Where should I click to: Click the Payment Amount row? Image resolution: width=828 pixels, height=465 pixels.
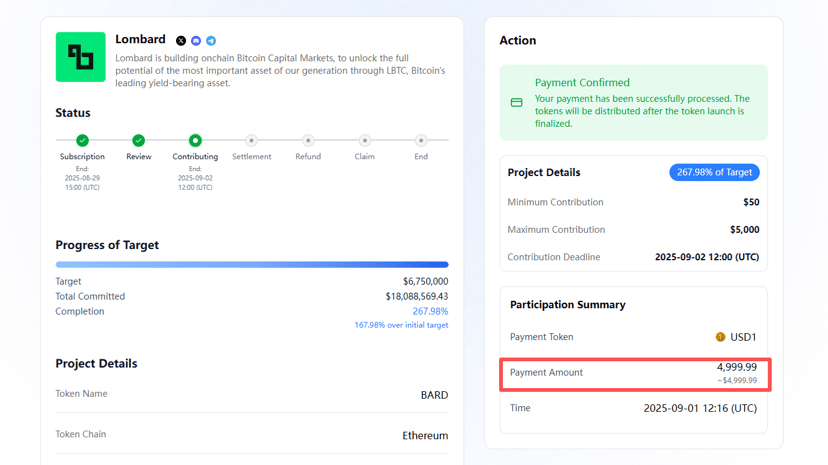[635, 373]
